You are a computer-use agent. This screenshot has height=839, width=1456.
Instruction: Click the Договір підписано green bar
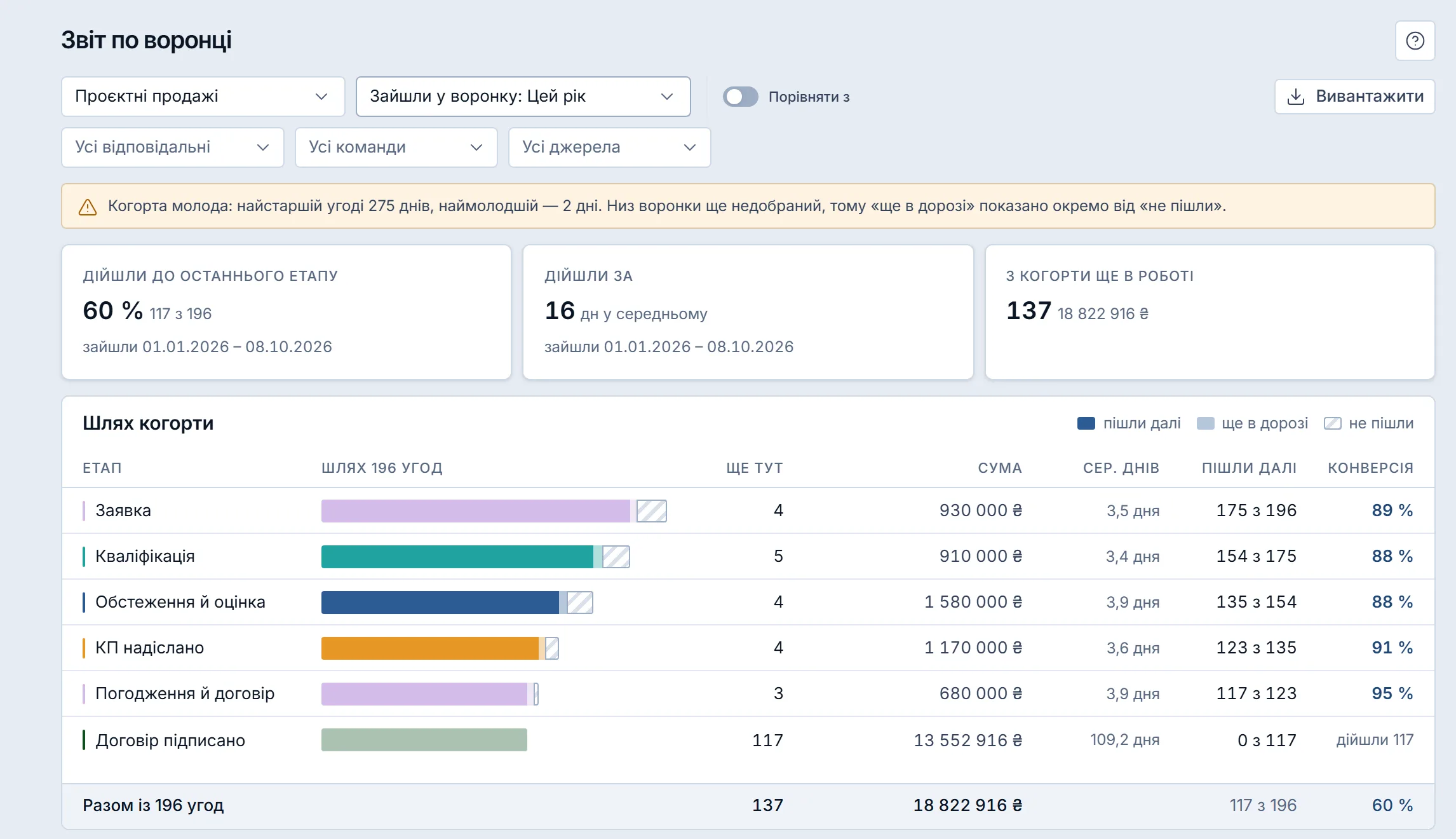coord(424,740)
